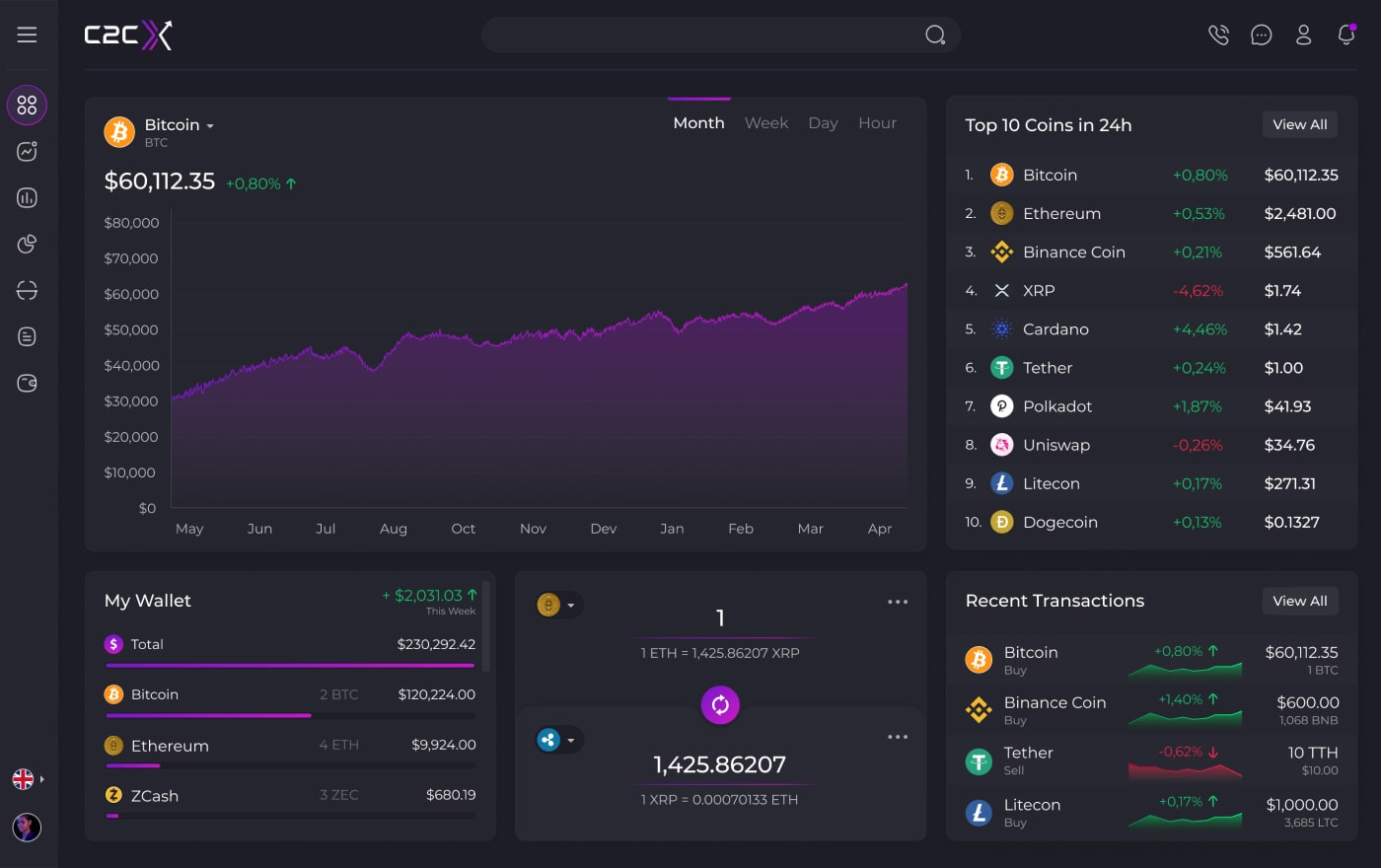The width and height of the screenshot is (1381, 868).
Task: Click View All in Top 10 Coins
Action: pos(1299,124)
